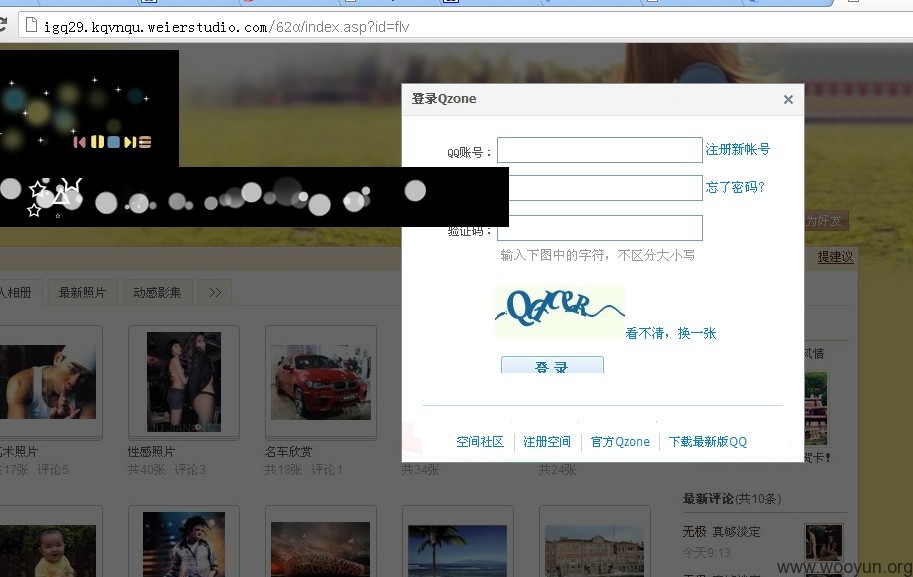The height and width of the screenshot is (577, 913).
Task: Click the commenter avatar beside 无极
Action: (x=823, y=542)
